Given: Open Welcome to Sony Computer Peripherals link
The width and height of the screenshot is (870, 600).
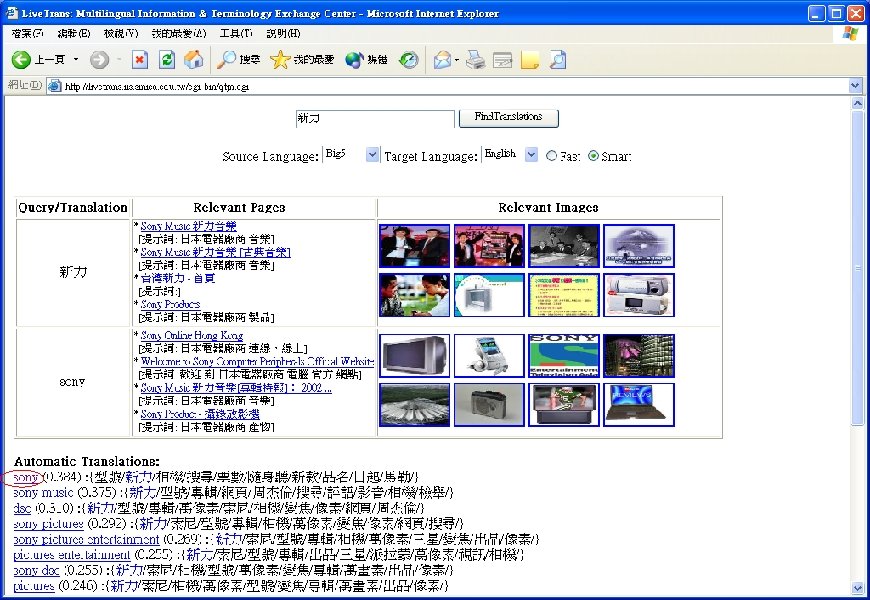Looking at the screenshot, I should coord(257,361).
